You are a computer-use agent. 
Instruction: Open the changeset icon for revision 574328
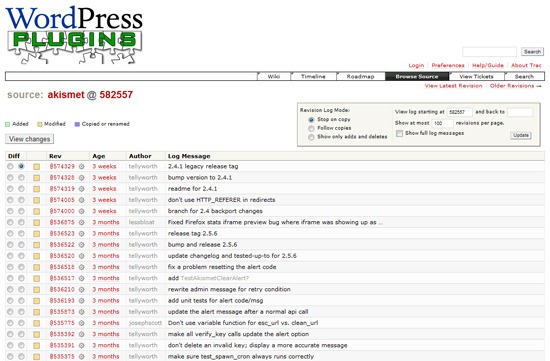[x=81, y=178]
